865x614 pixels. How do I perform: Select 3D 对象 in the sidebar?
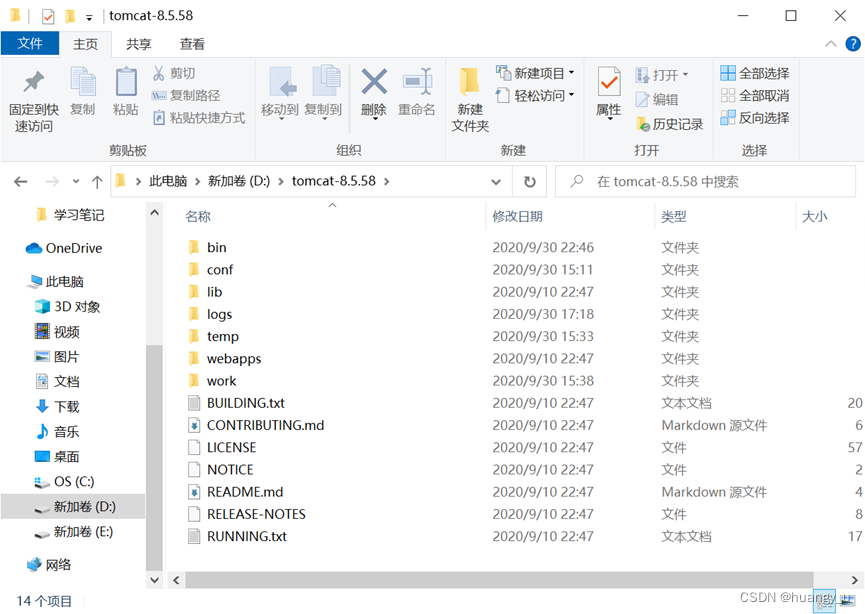tap(67, 307)
